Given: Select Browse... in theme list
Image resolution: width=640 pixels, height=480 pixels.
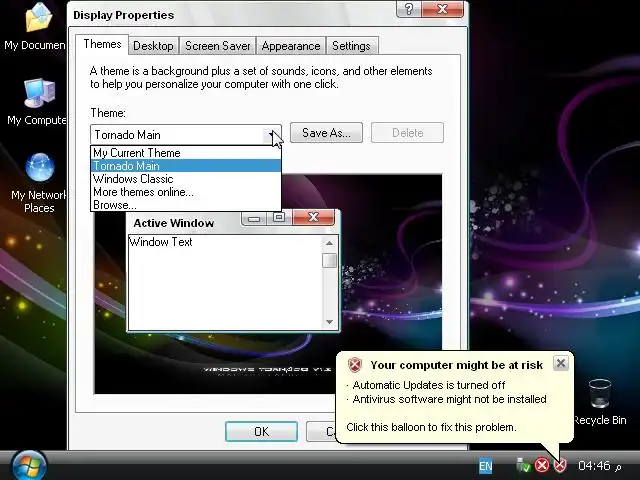Looking at the screenshot, I should click(186, 205).
